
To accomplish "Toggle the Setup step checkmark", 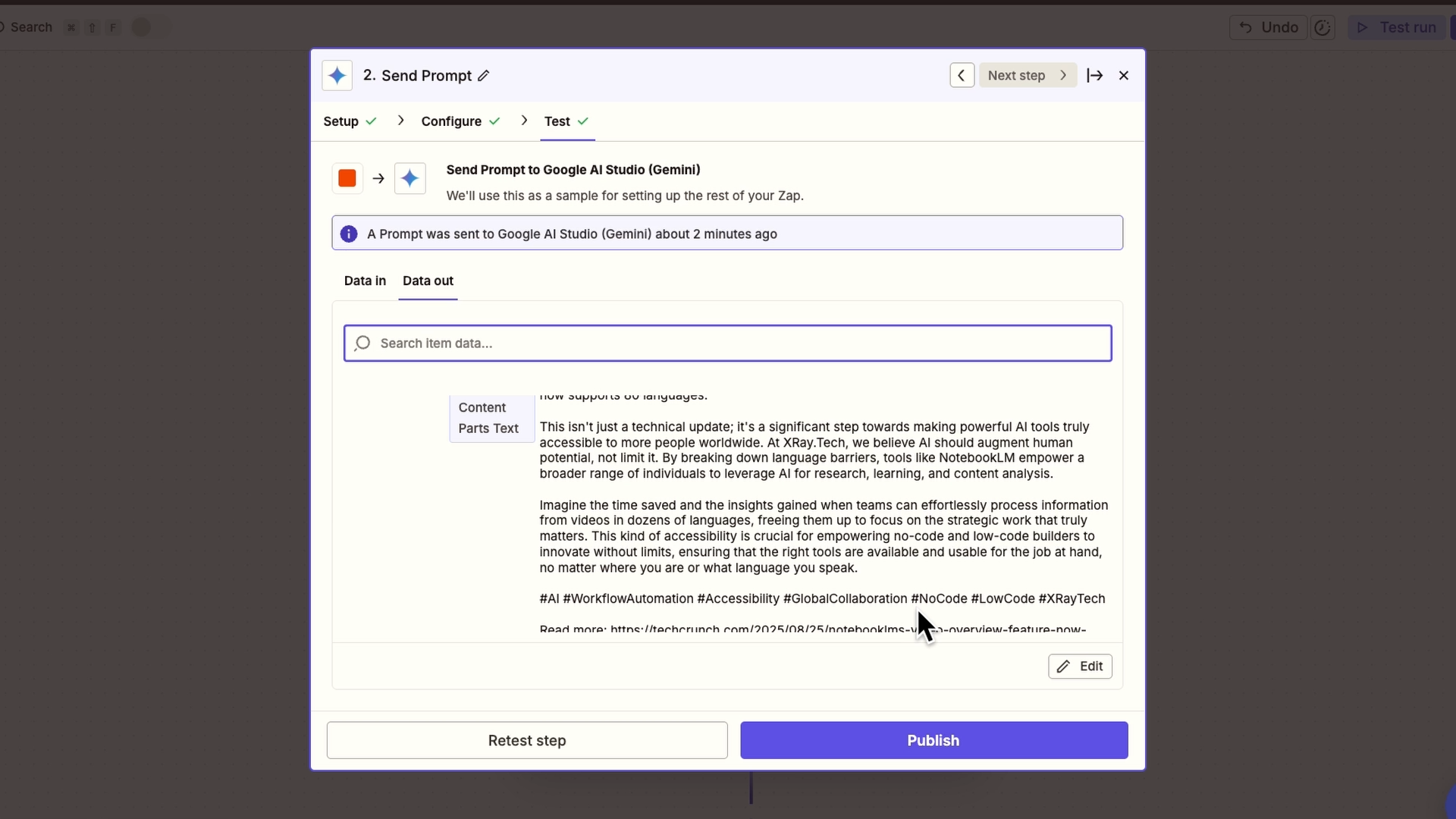I will tap(372, 121).
